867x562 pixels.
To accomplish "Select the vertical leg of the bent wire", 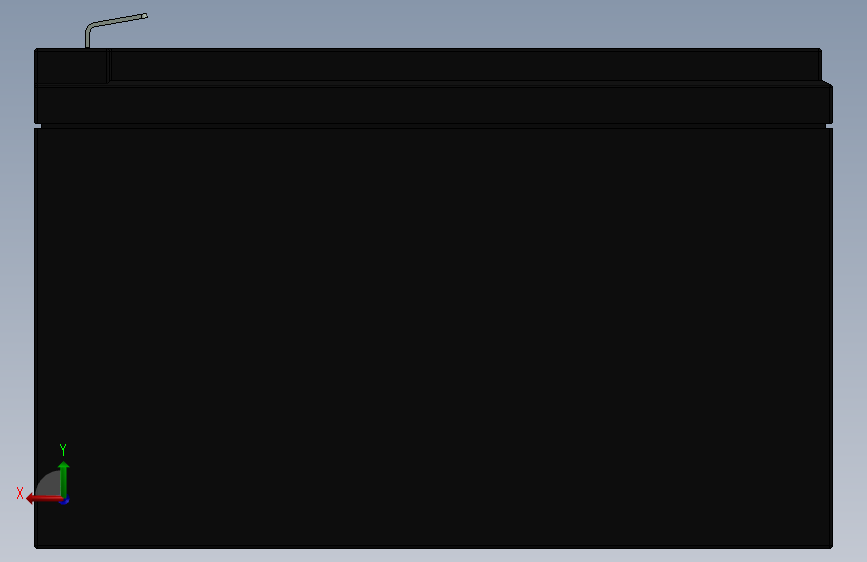I will [87, 39].
